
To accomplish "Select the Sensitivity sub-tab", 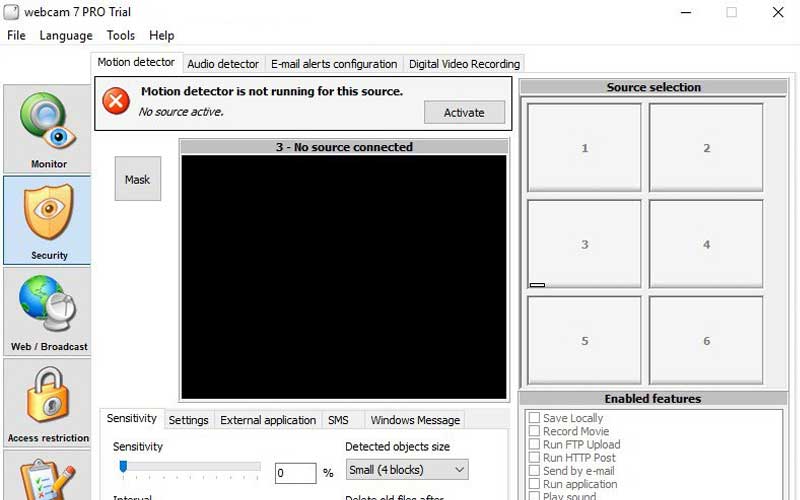I will click(x=132, y=418).
